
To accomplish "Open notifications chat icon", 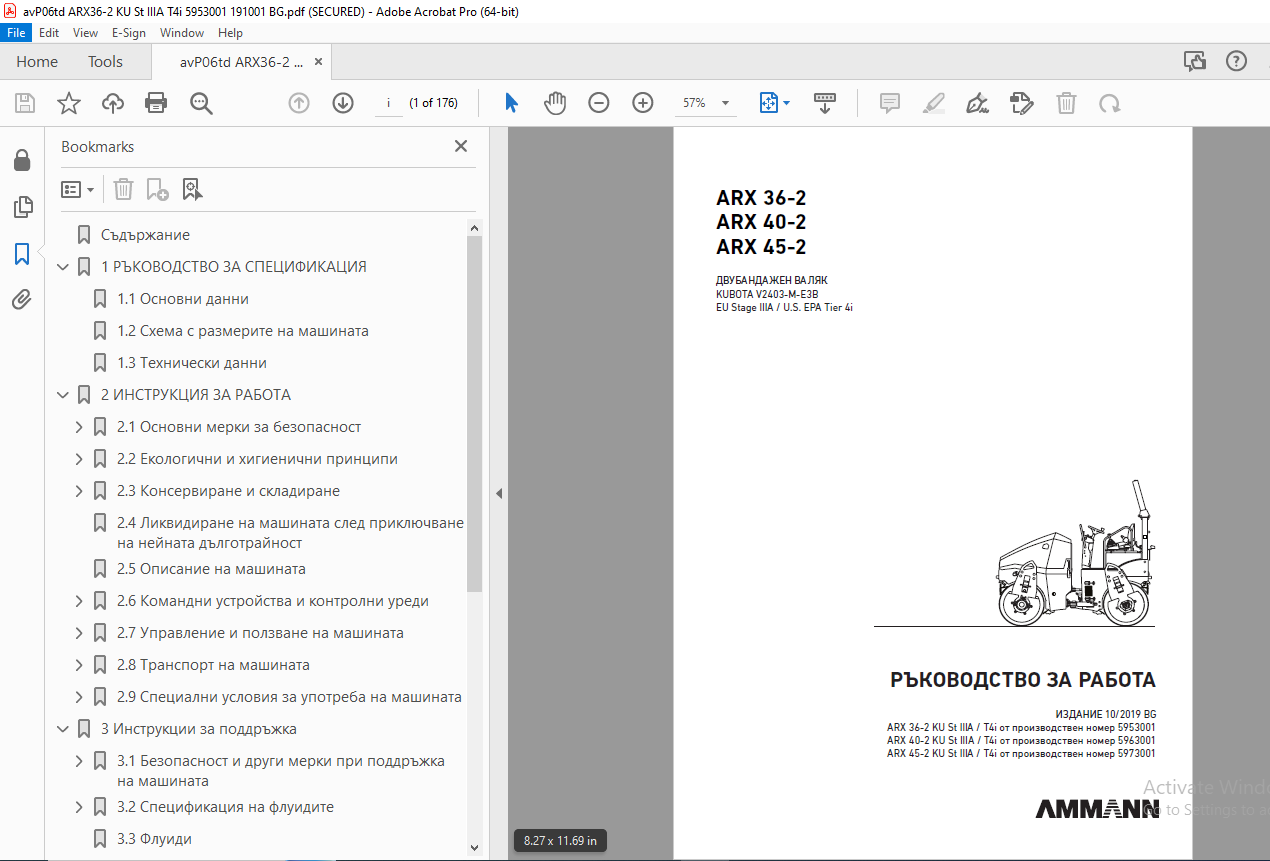I will (1194, 62).
